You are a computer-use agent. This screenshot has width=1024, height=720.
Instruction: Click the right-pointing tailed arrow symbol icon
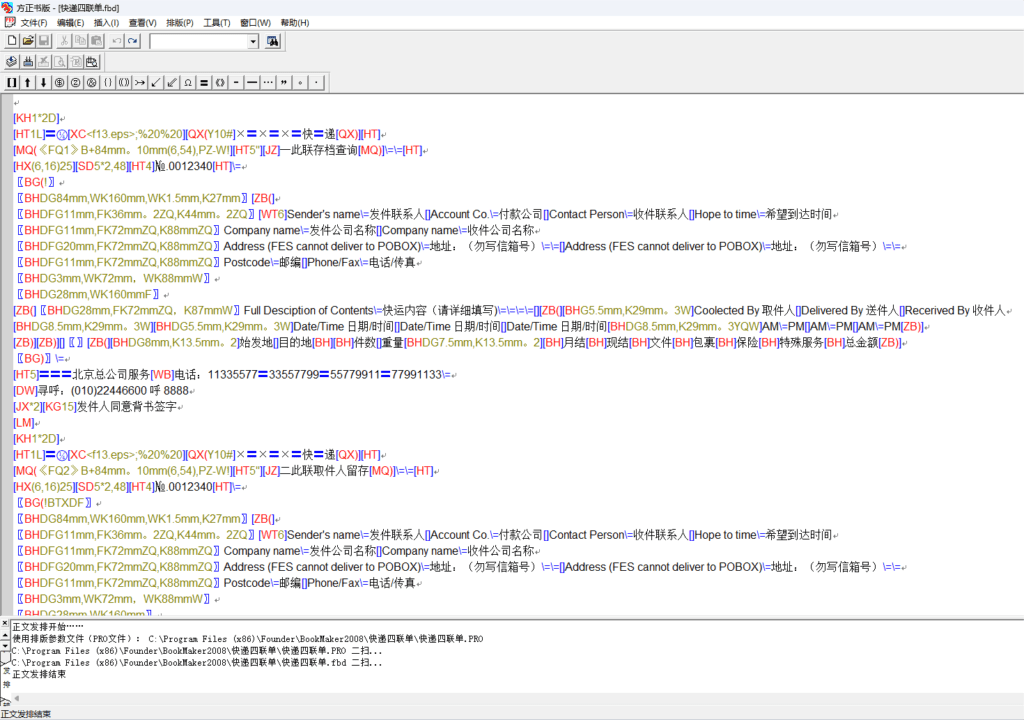click(x=140, y=82)
